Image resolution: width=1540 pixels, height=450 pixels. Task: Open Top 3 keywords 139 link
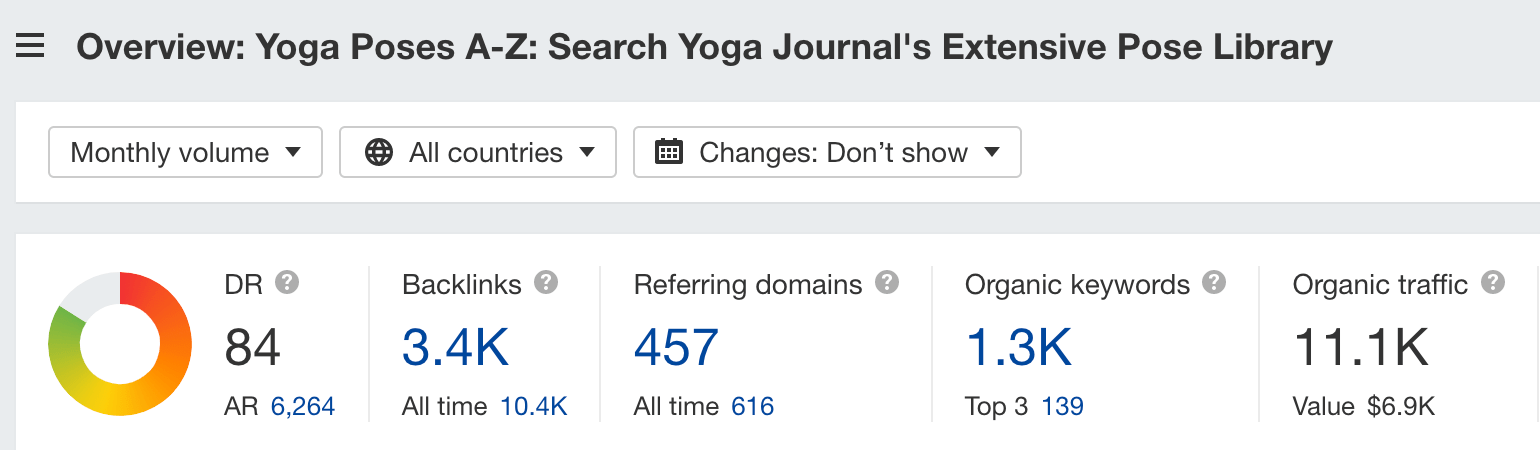coord(1062,407)
